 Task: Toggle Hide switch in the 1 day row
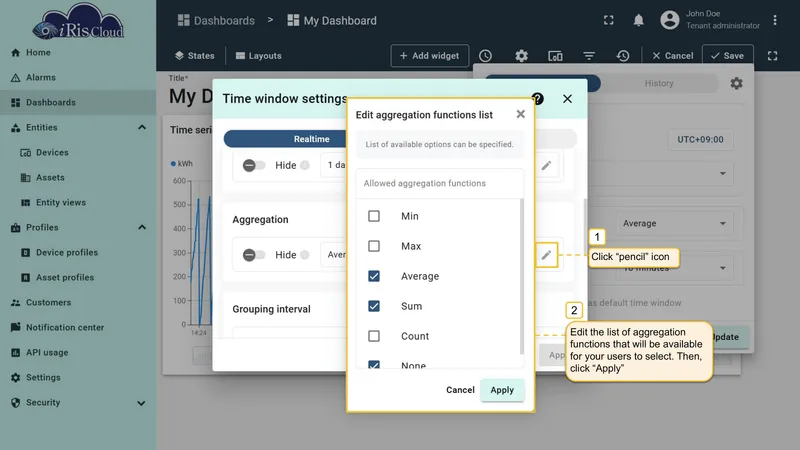254,165
